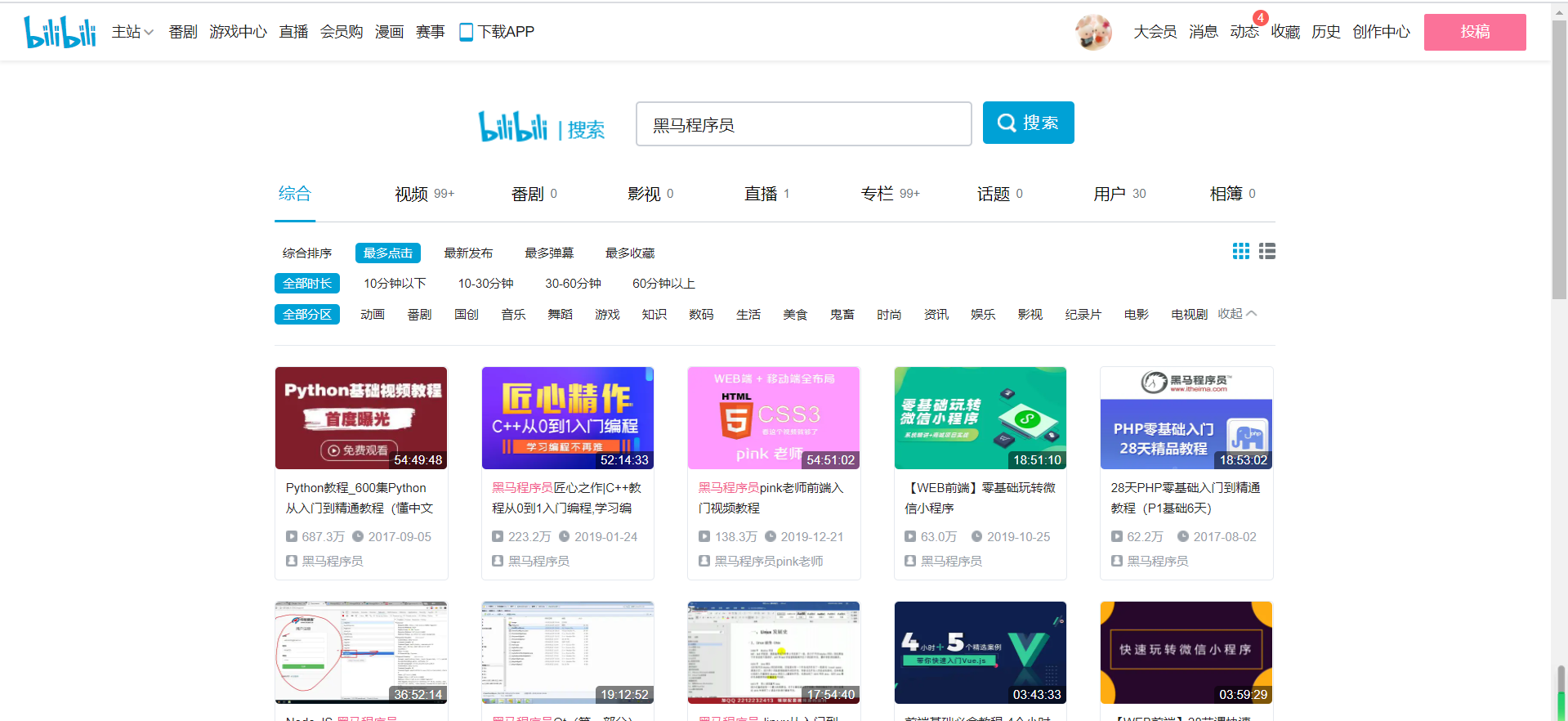
Task: Switch to 相簿 results tab
Action: (1233, 194)
